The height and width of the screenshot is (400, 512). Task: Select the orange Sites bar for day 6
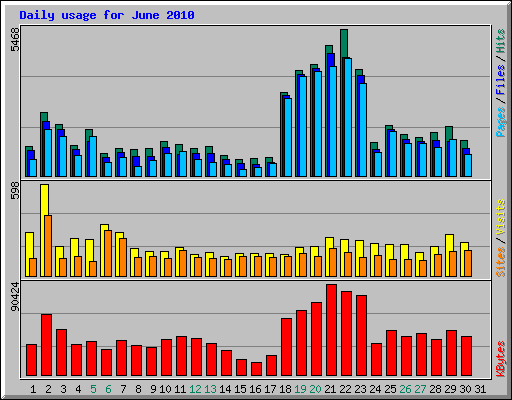108,254
